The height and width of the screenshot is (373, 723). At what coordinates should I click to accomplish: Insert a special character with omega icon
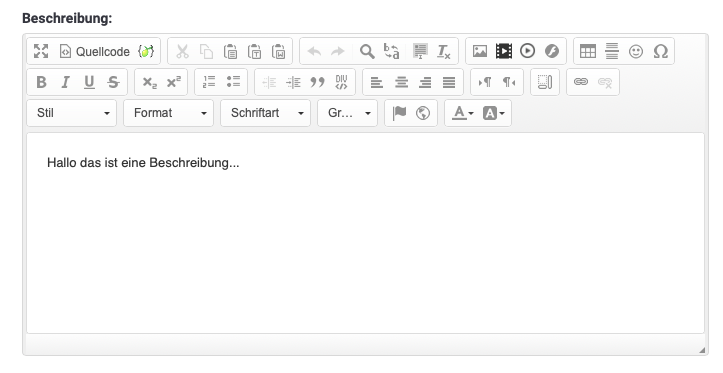click(x=660, y=51)
